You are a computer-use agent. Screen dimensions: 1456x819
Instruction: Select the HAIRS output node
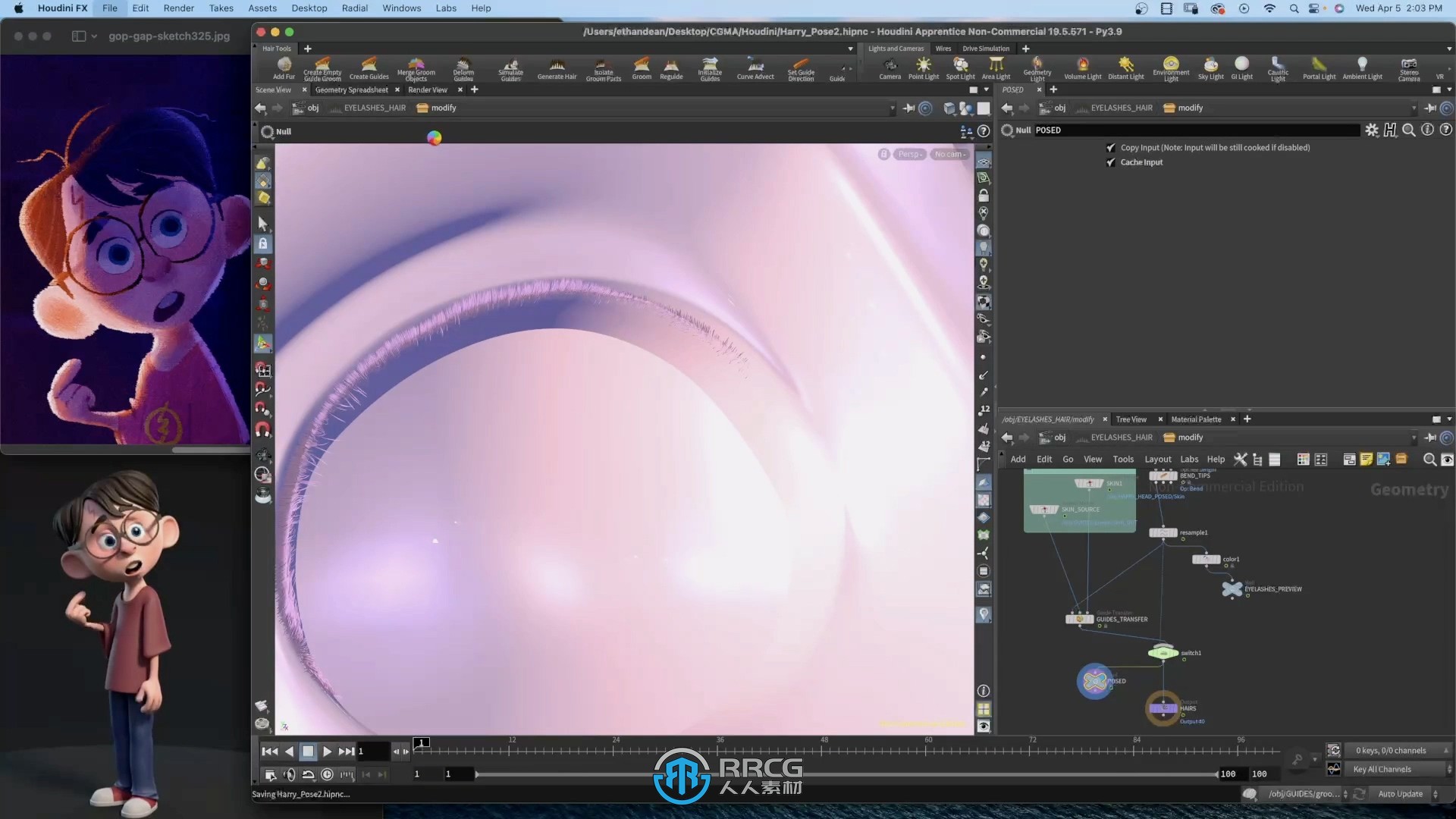tap(1163, 708)
